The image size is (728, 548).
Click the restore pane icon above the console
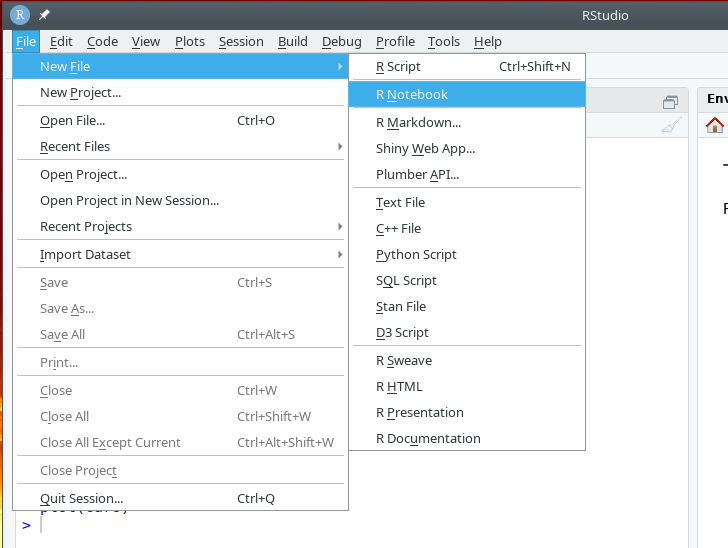(670, 102)
